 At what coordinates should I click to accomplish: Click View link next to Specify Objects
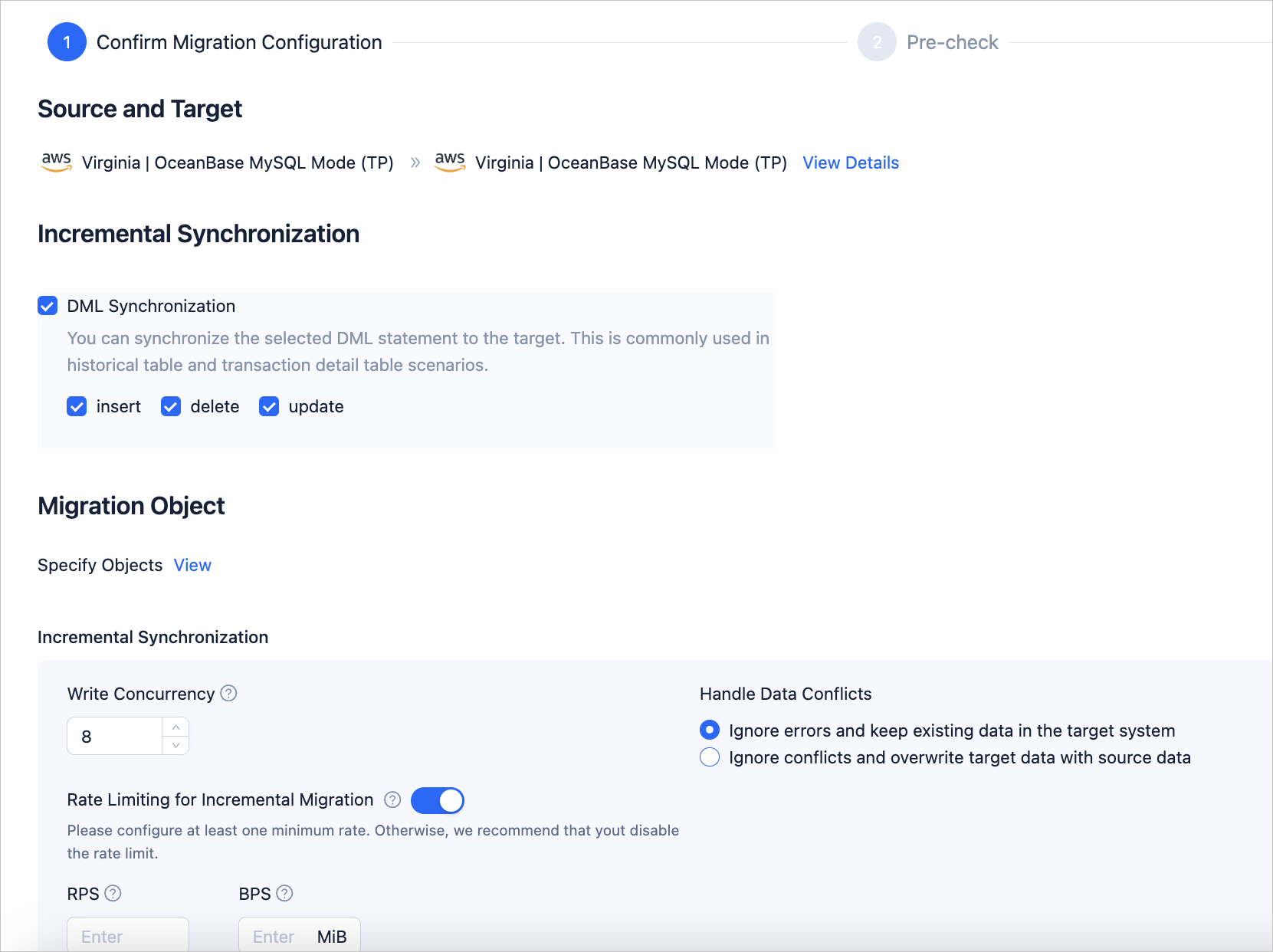pyautogui.click(x=192, y=566)
